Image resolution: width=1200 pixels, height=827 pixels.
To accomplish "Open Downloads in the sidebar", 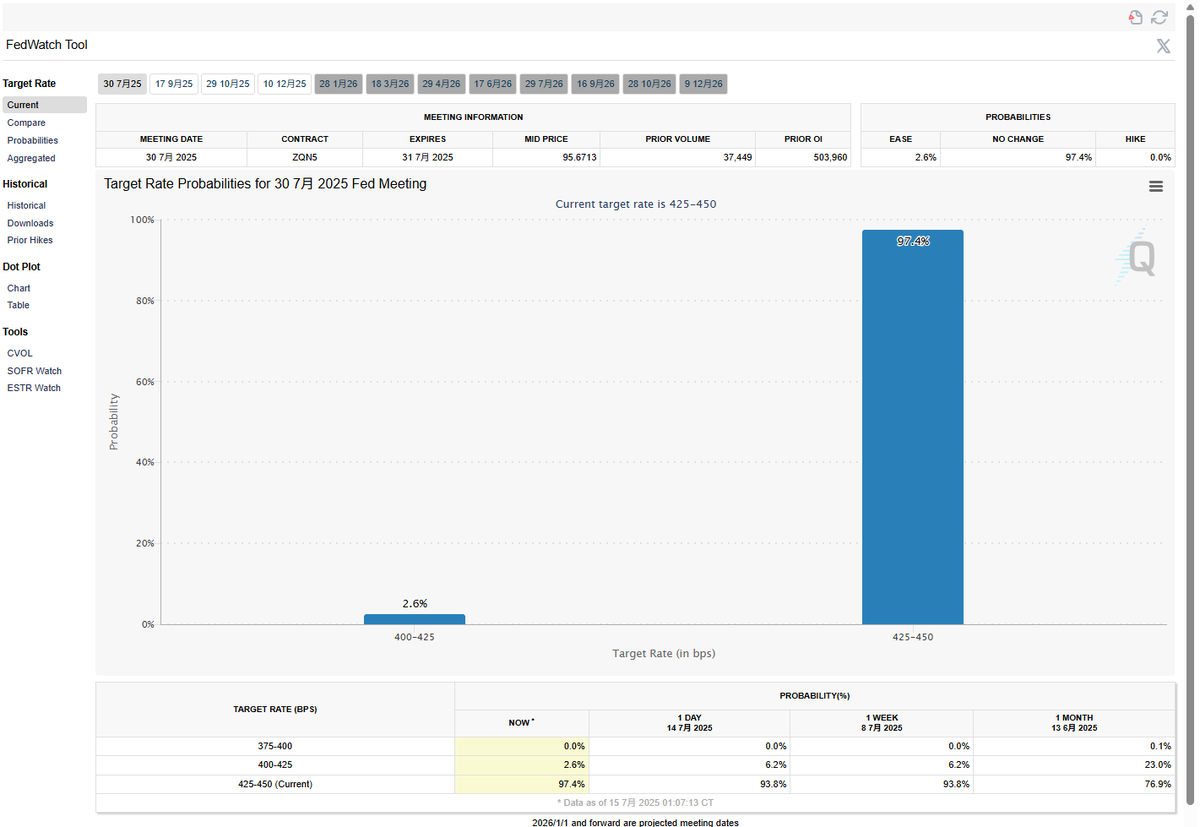I will click(x=30, y=223).
